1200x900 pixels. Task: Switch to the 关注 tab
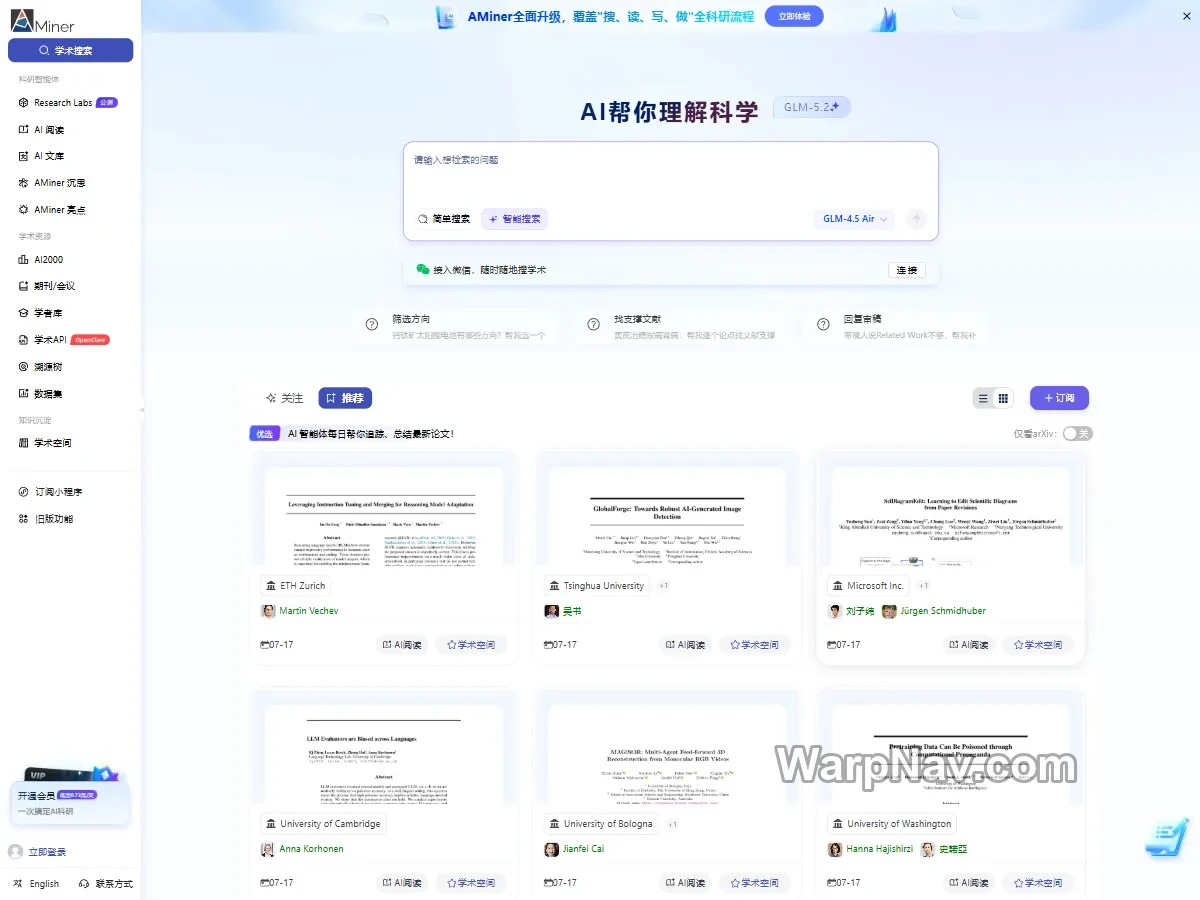pos(284,398)
